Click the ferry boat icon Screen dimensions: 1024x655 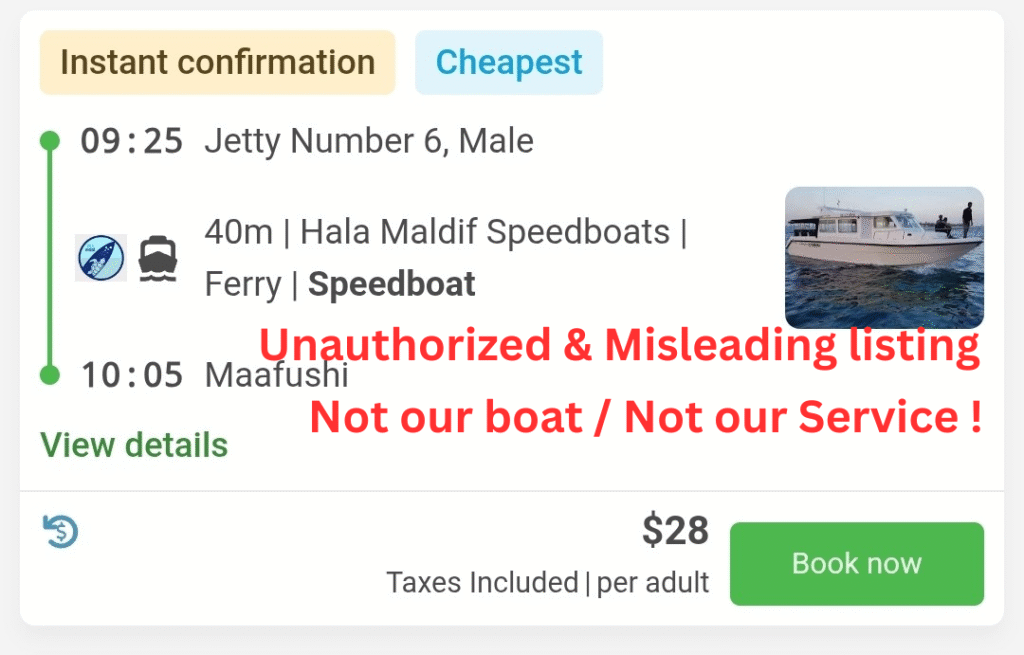(157, 259)
